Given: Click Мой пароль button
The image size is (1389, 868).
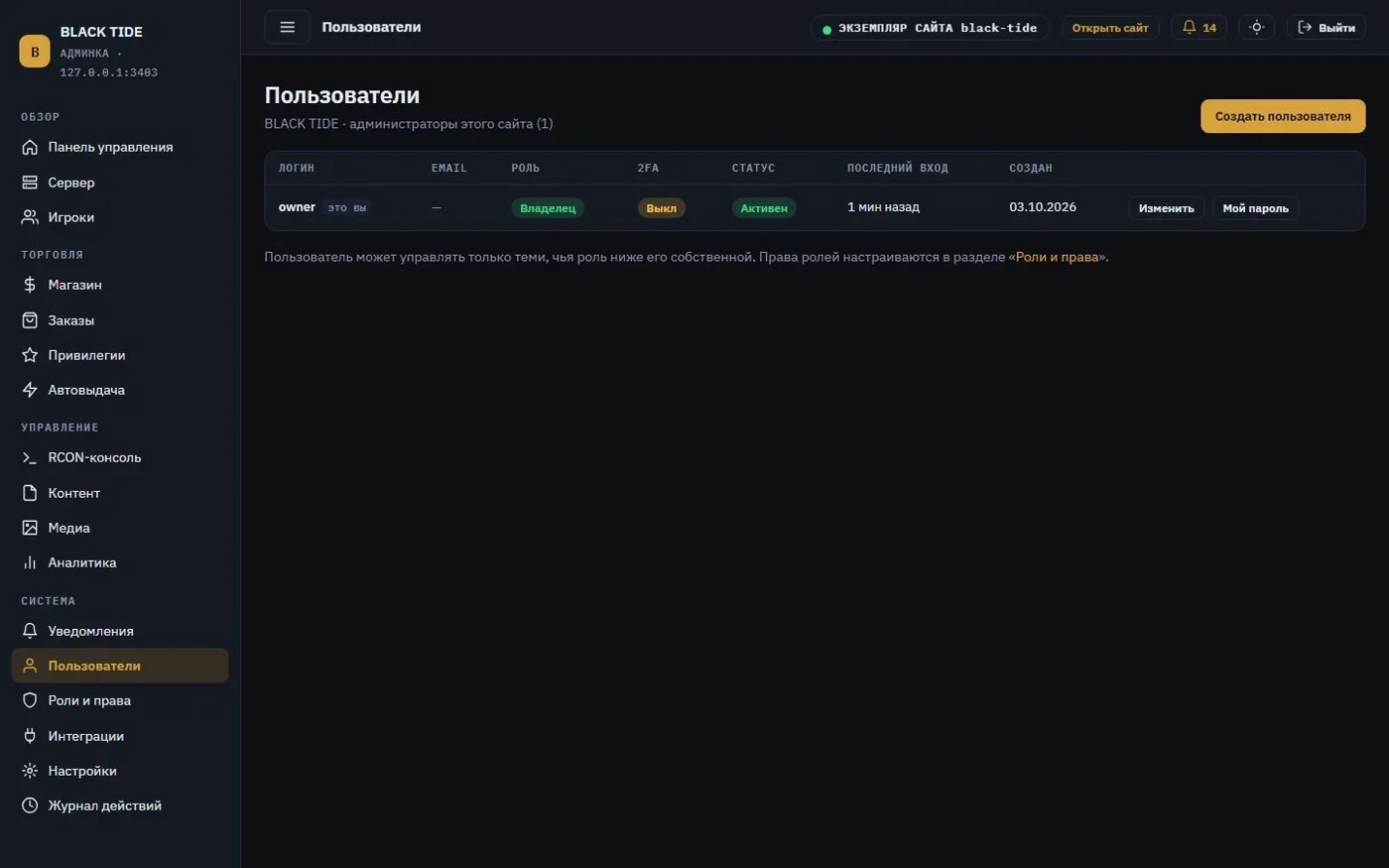Looking at the screenshot, I should point(1255,208).
